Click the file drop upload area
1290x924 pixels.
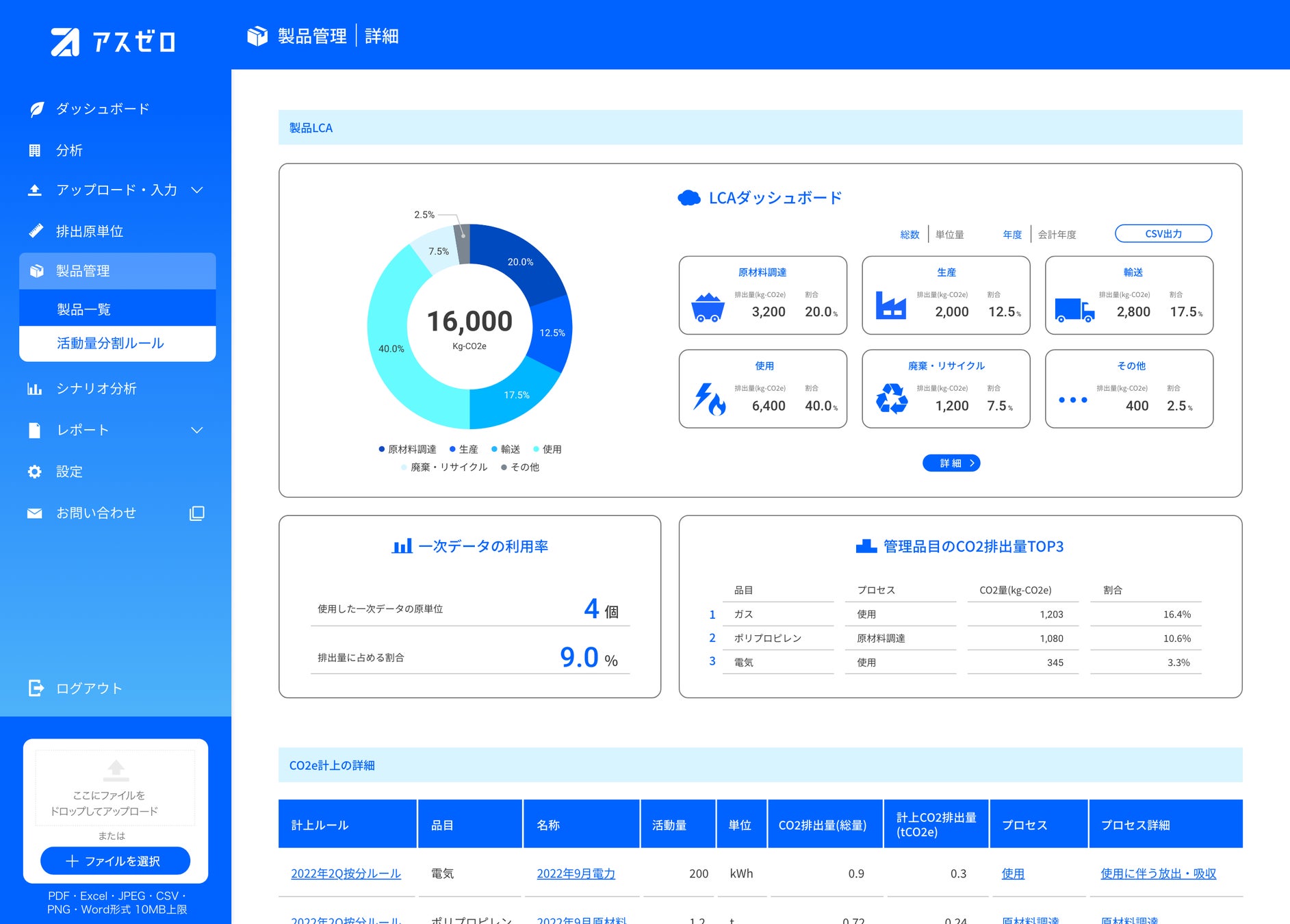[116, 788]
